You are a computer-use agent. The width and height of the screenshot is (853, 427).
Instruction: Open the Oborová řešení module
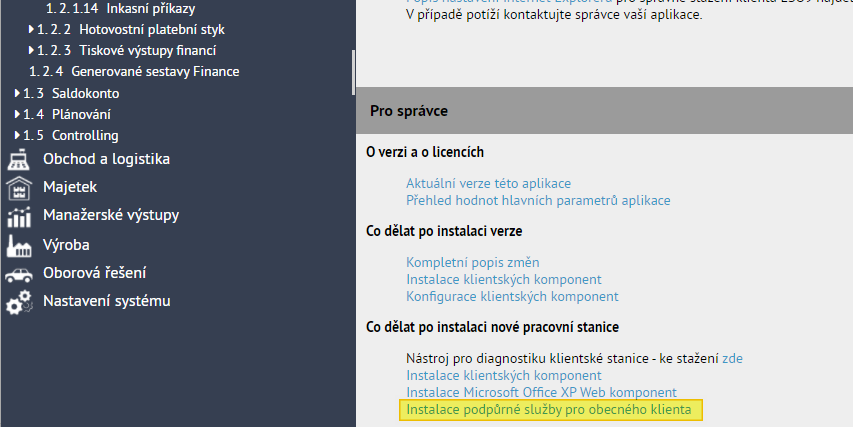point(94,273)
